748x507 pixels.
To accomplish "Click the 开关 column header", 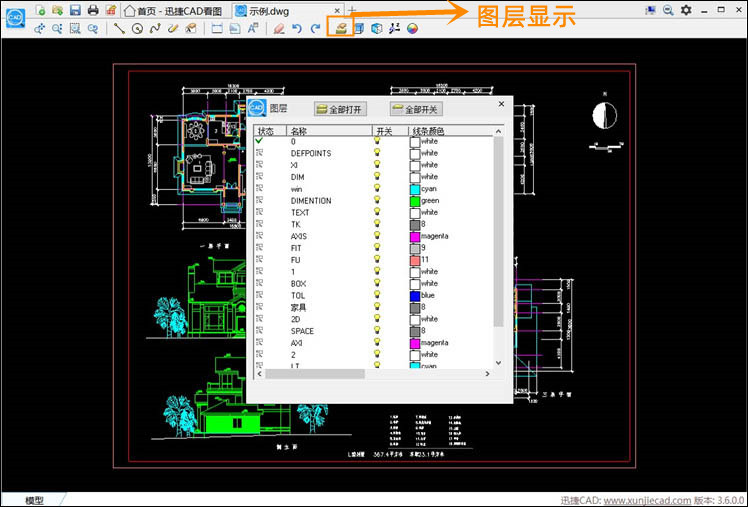I will point(390,131).
